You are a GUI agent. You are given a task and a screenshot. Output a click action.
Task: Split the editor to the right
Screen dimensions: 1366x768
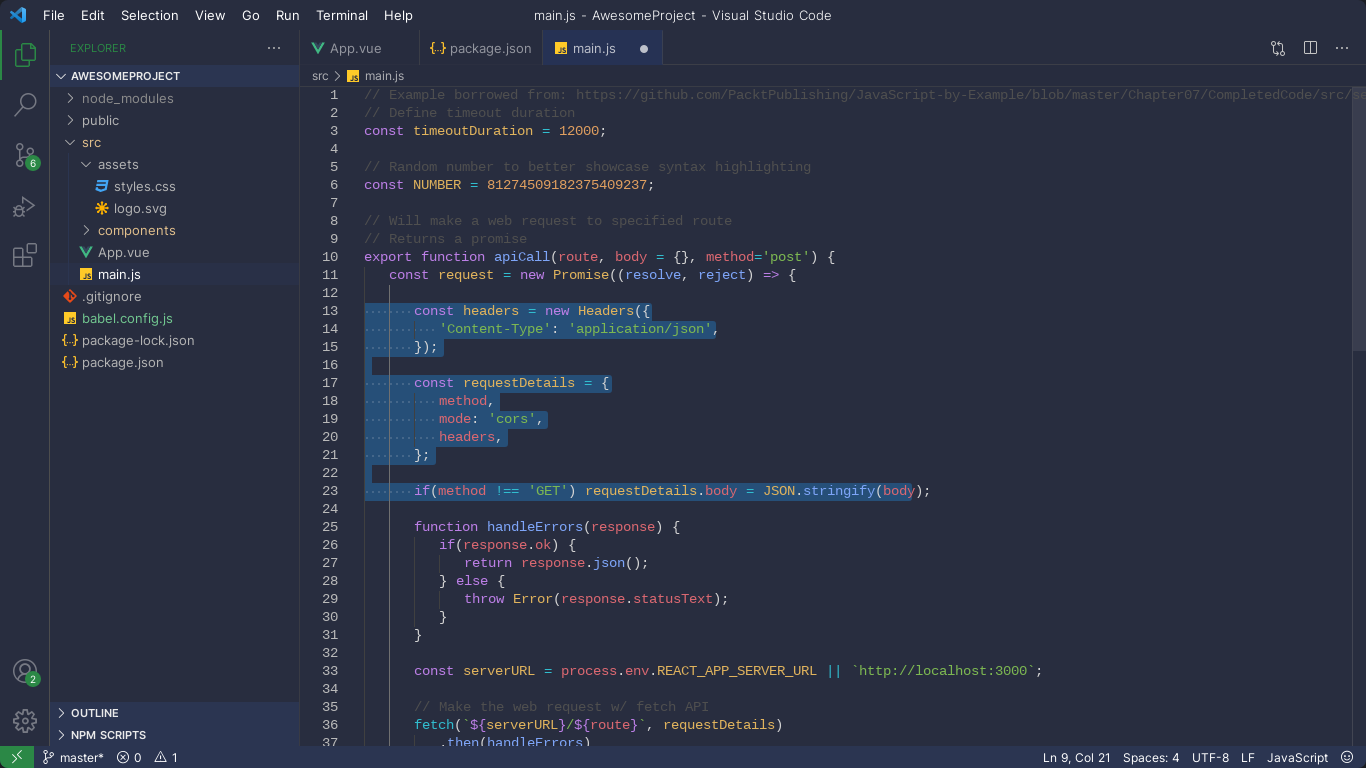point(1311,48)
